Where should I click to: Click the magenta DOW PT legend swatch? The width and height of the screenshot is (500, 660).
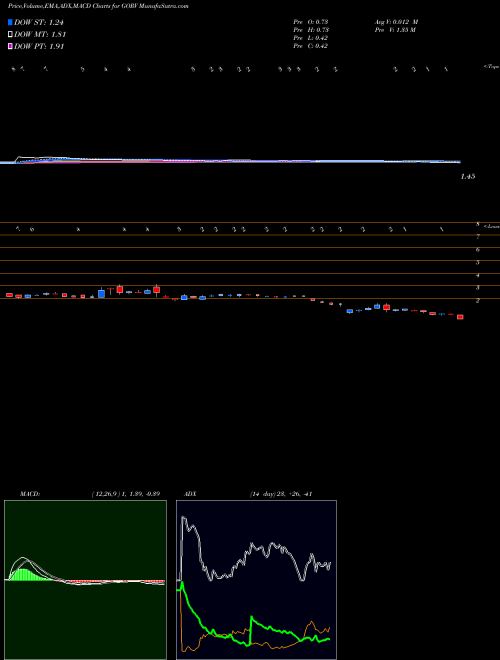(10, 46)
